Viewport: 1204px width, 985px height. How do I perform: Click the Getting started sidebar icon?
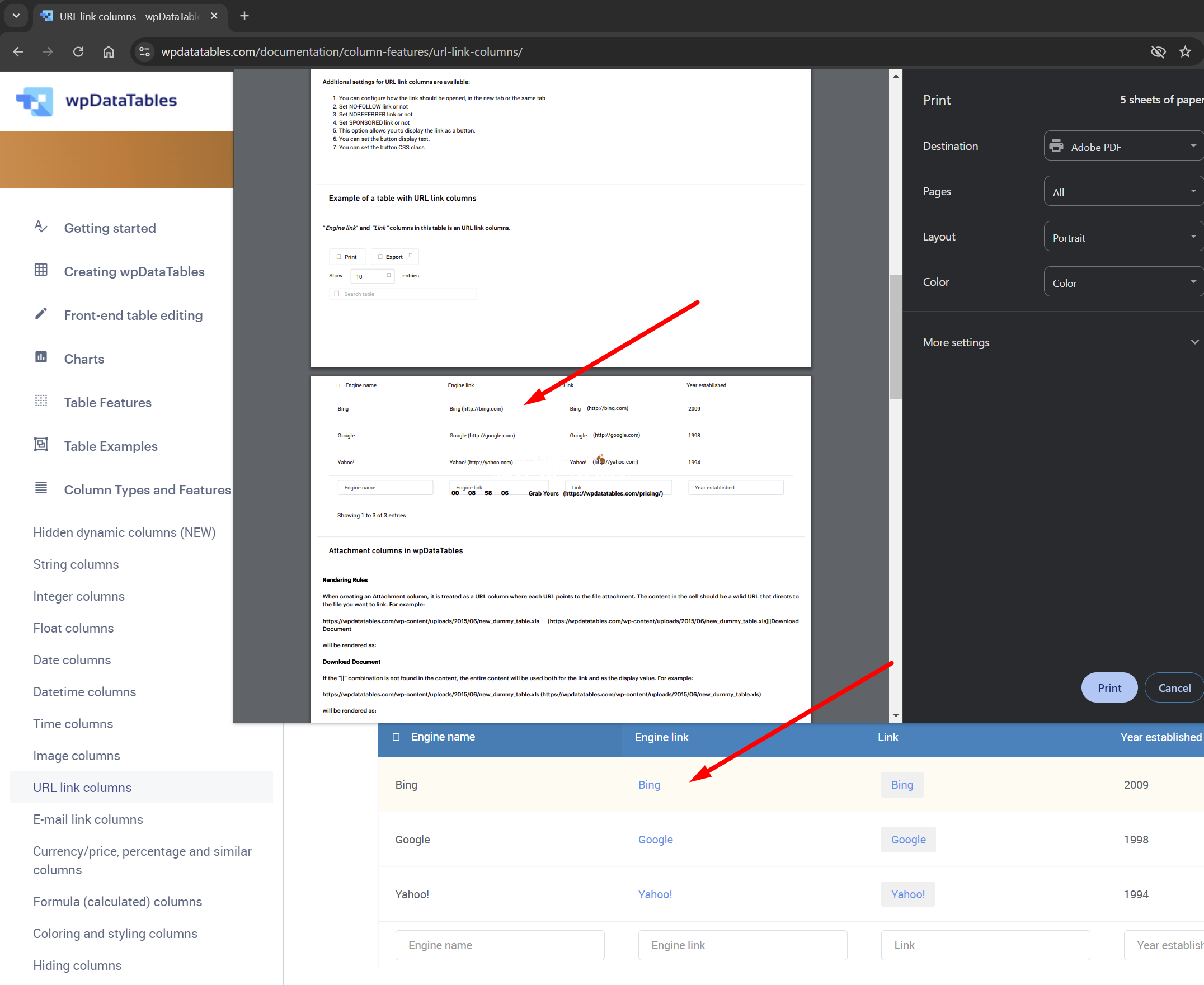pyautogui.click(x=41, y=227)
